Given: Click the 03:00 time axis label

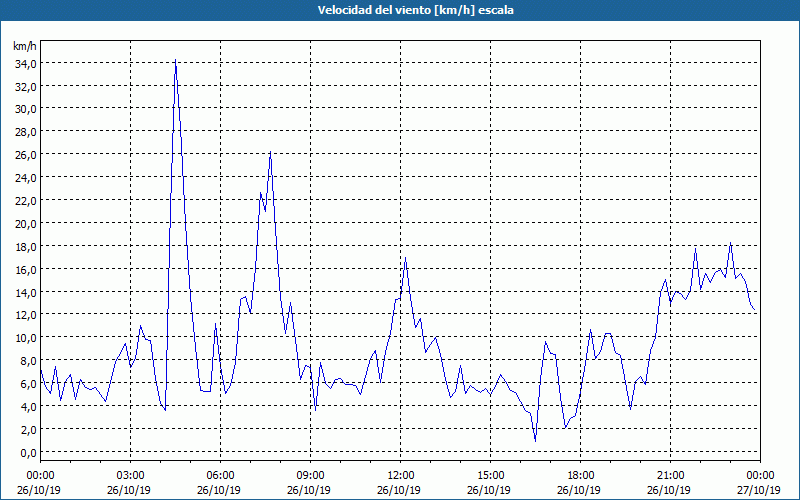Looking at the screenshot, I should pyautogui.click(x=130, y=476).
